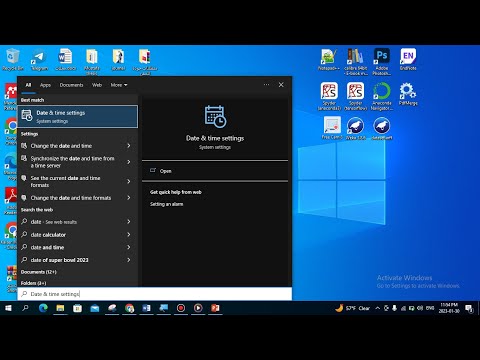Image resolution: width=480 pixels, height=360 pixels.
Task: Close the search panel with X
Action: coord(281,85)
